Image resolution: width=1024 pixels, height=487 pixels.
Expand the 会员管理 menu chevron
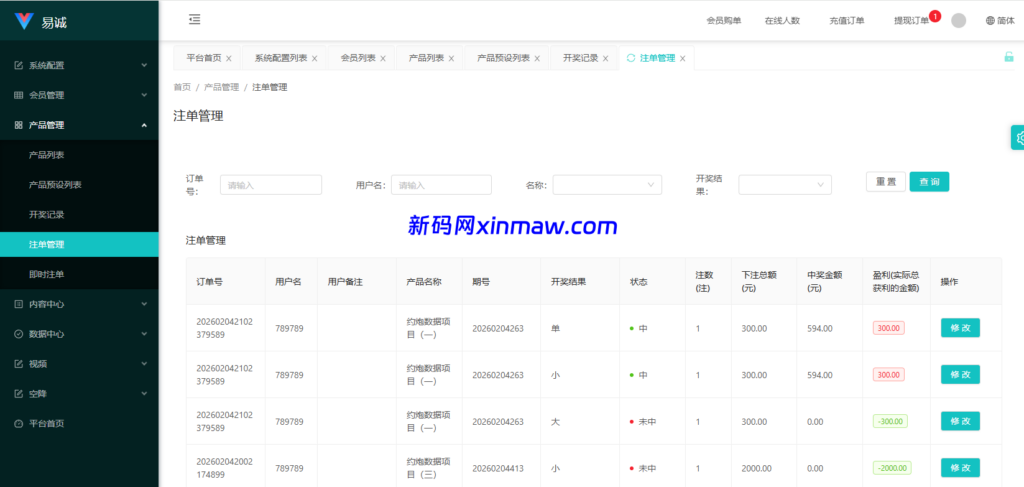(144, 95)
